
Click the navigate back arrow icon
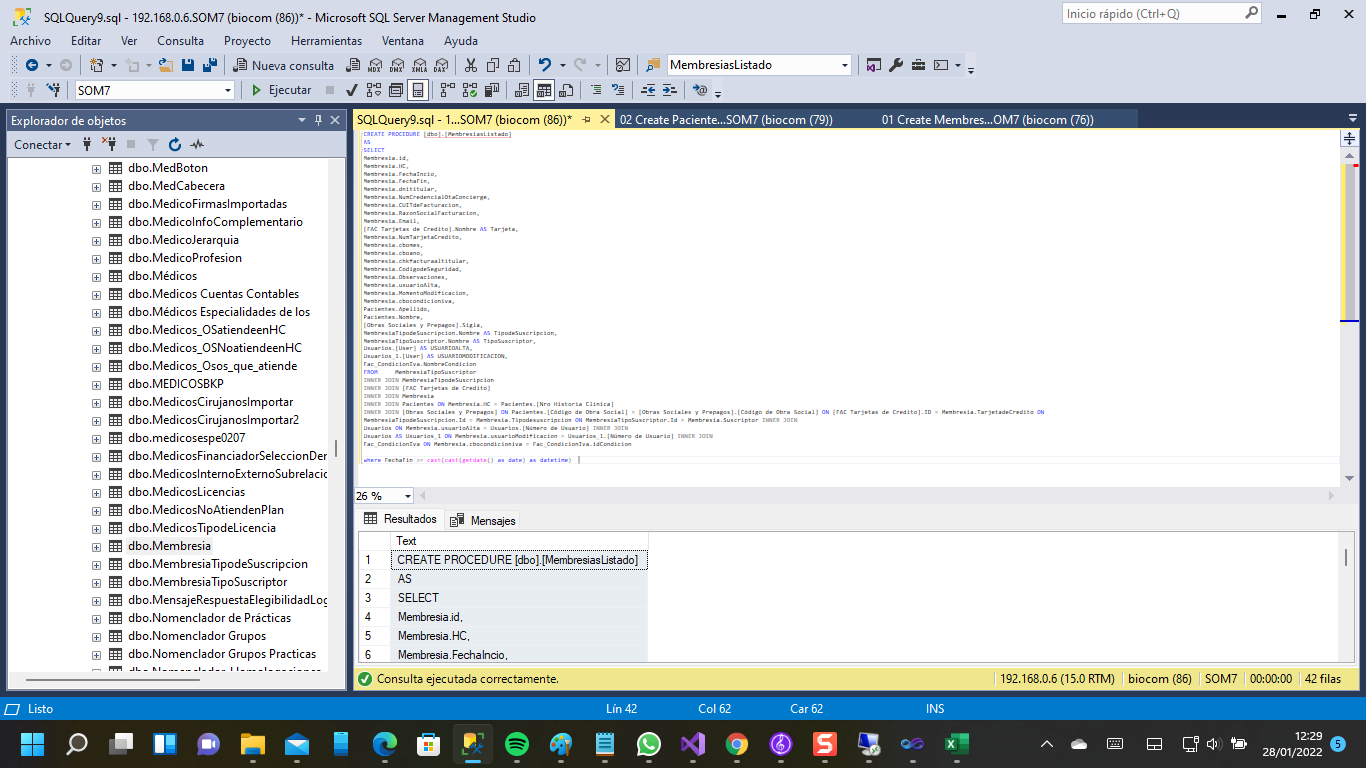click(x=31, y=65)
